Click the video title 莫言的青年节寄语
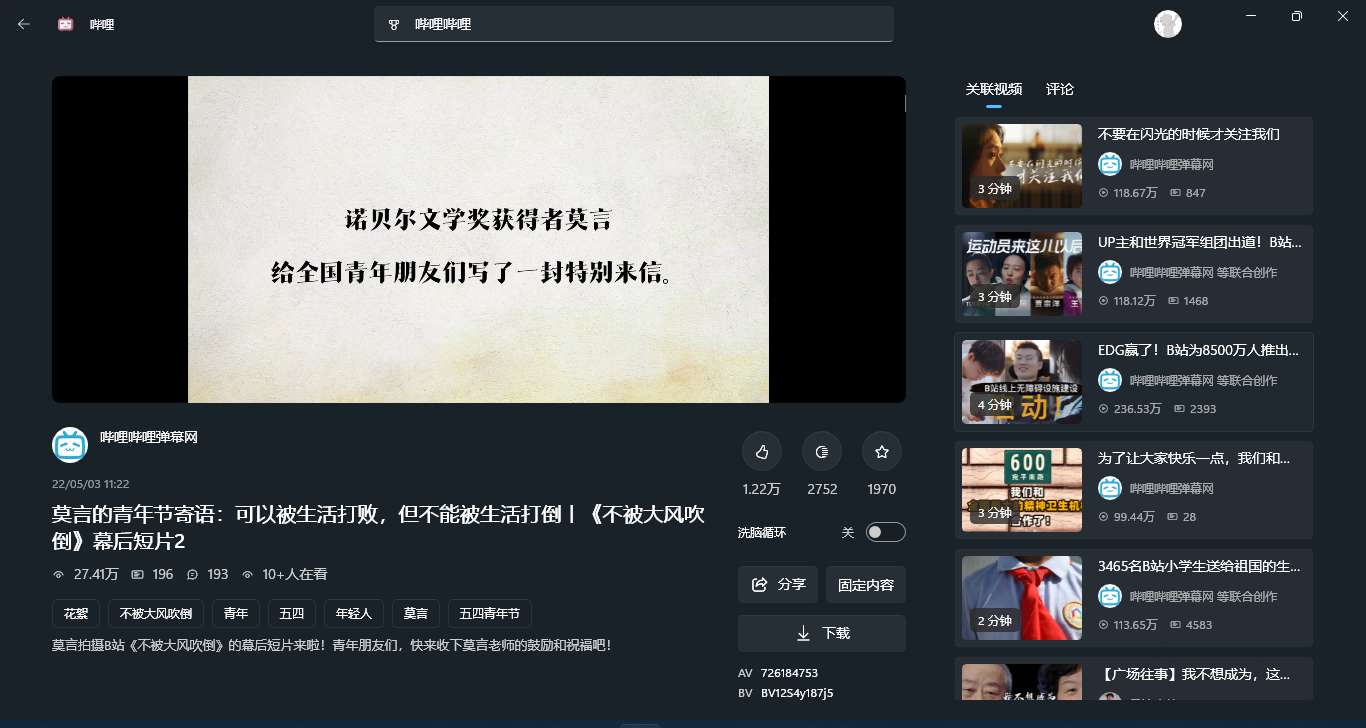This screenshot has height=728, width=1366. (378, 527)
